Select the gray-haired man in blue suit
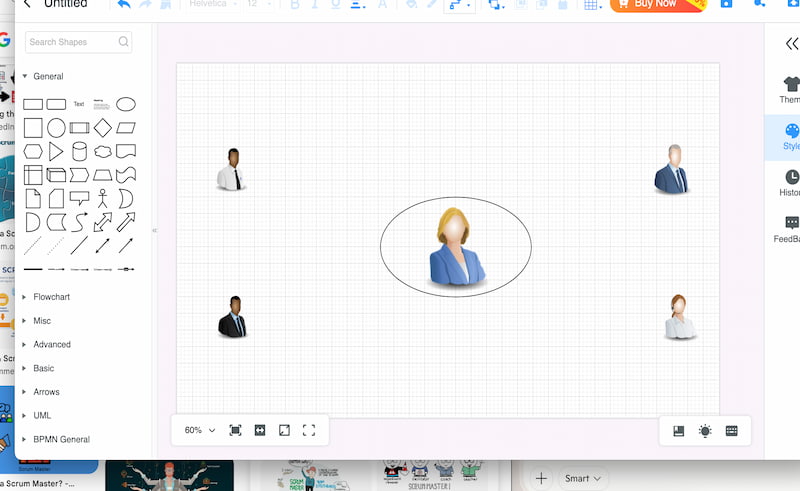The height and width of the screenshot is (491, 800). [x=672, y=169]
